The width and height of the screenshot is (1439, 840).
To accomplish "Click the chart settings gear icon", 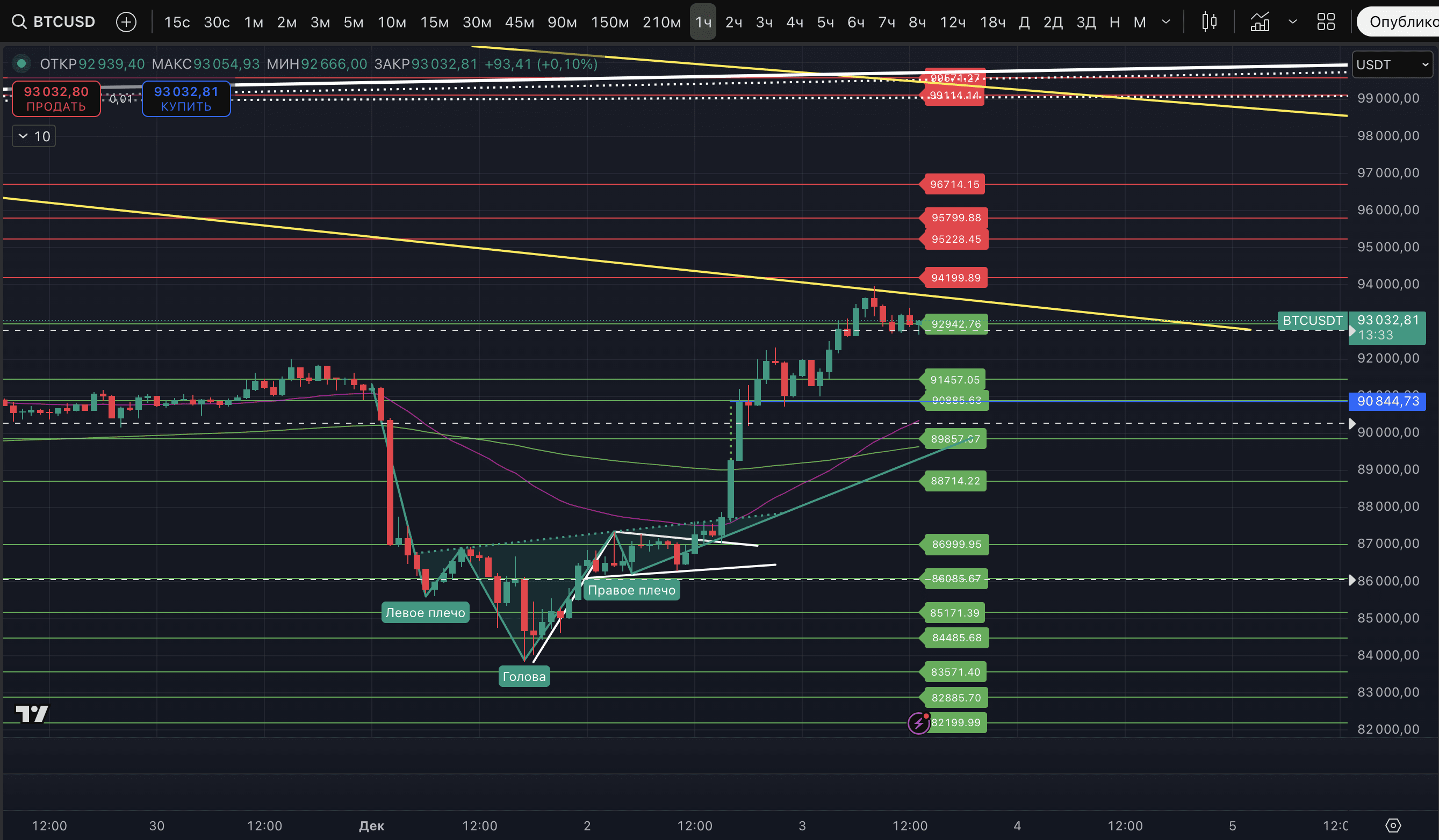I will pyautogui.click(x=1393, y=825).
